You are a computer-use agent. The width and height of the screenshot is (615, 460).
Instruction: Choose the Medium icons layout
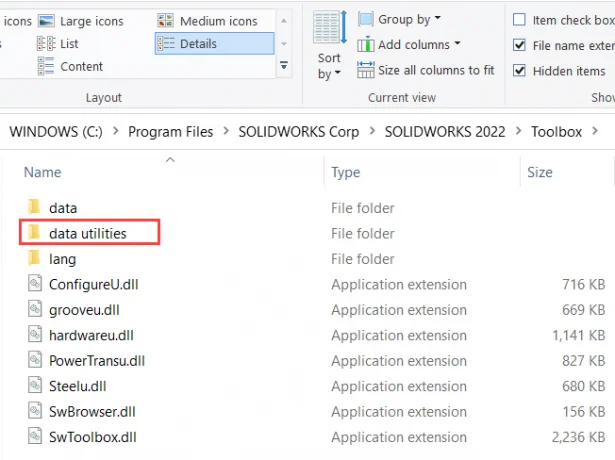point(207,21)
